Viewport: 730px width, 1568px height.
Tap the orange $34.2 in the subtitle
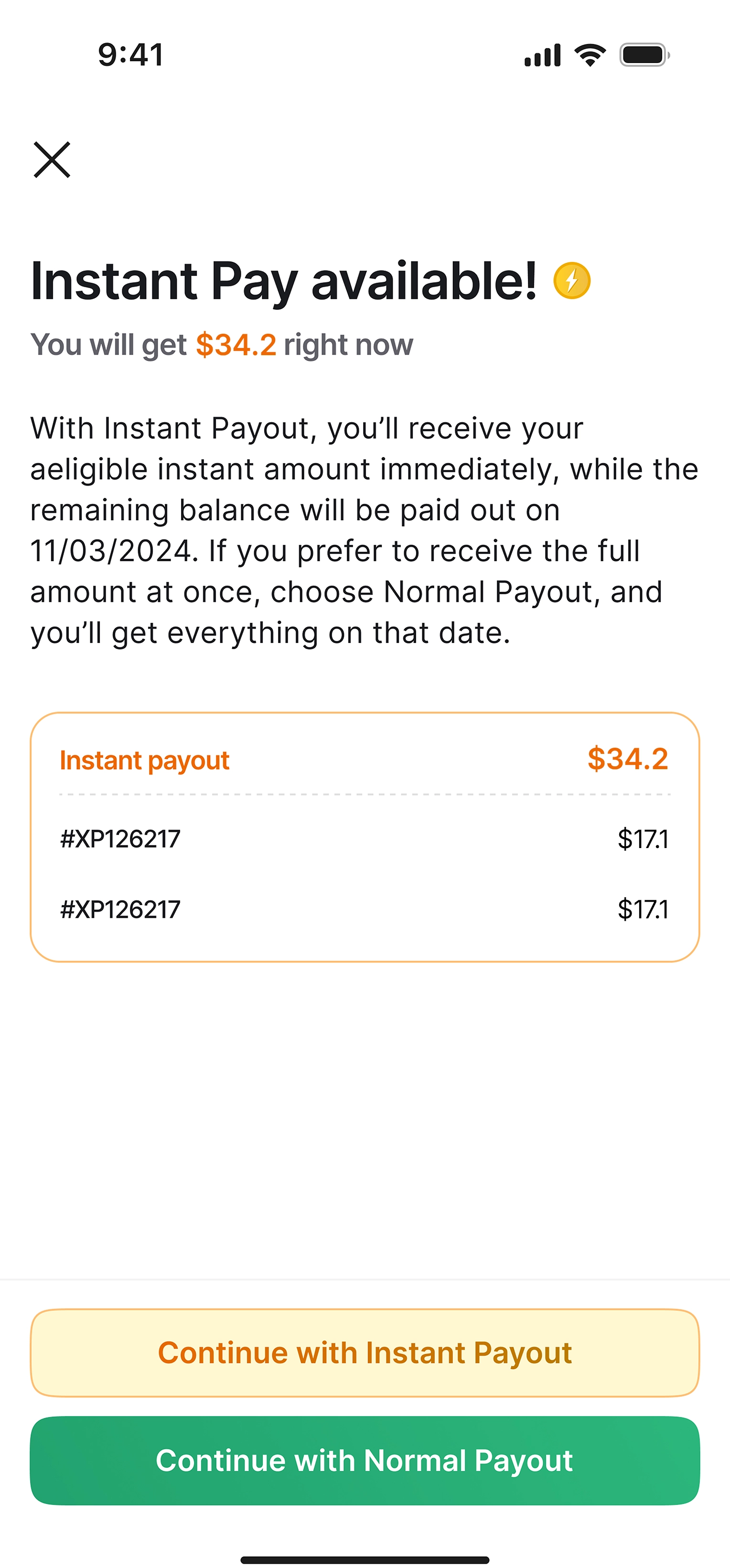coord(236,345)
